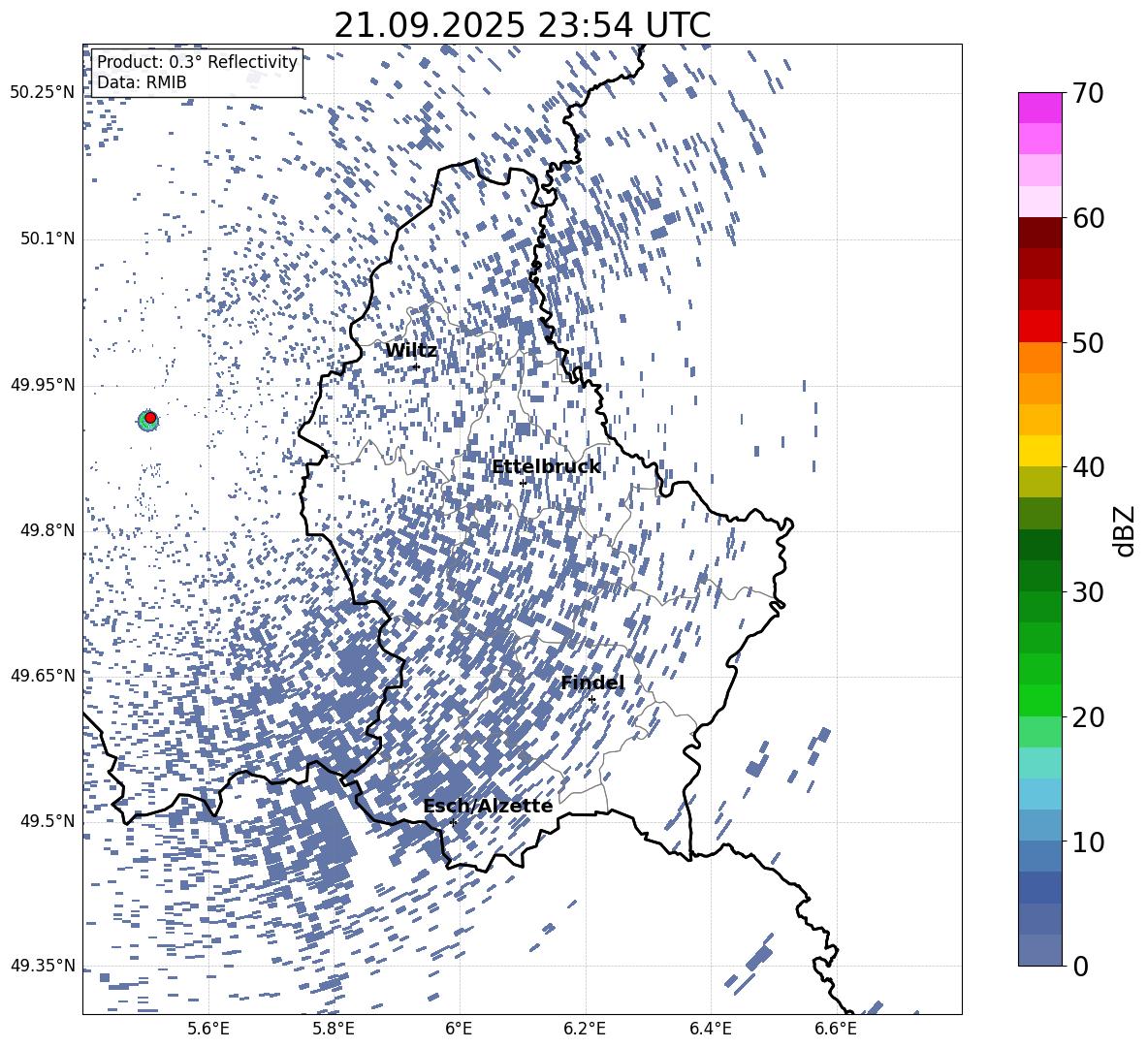Viewport: 1148px width, 1048px height.
Task: Click the bright green colorbar swatch at 20
Action: point(1039,700)
